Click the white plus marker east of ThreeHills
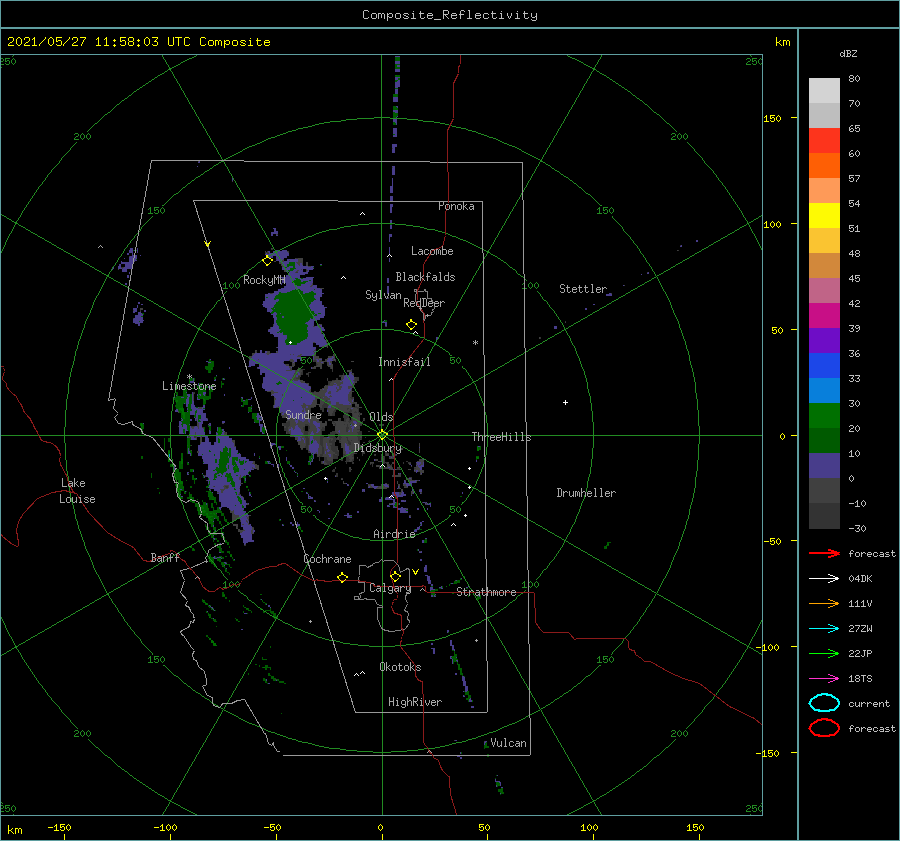Screen dimensions: 900x841 (565, 402)
